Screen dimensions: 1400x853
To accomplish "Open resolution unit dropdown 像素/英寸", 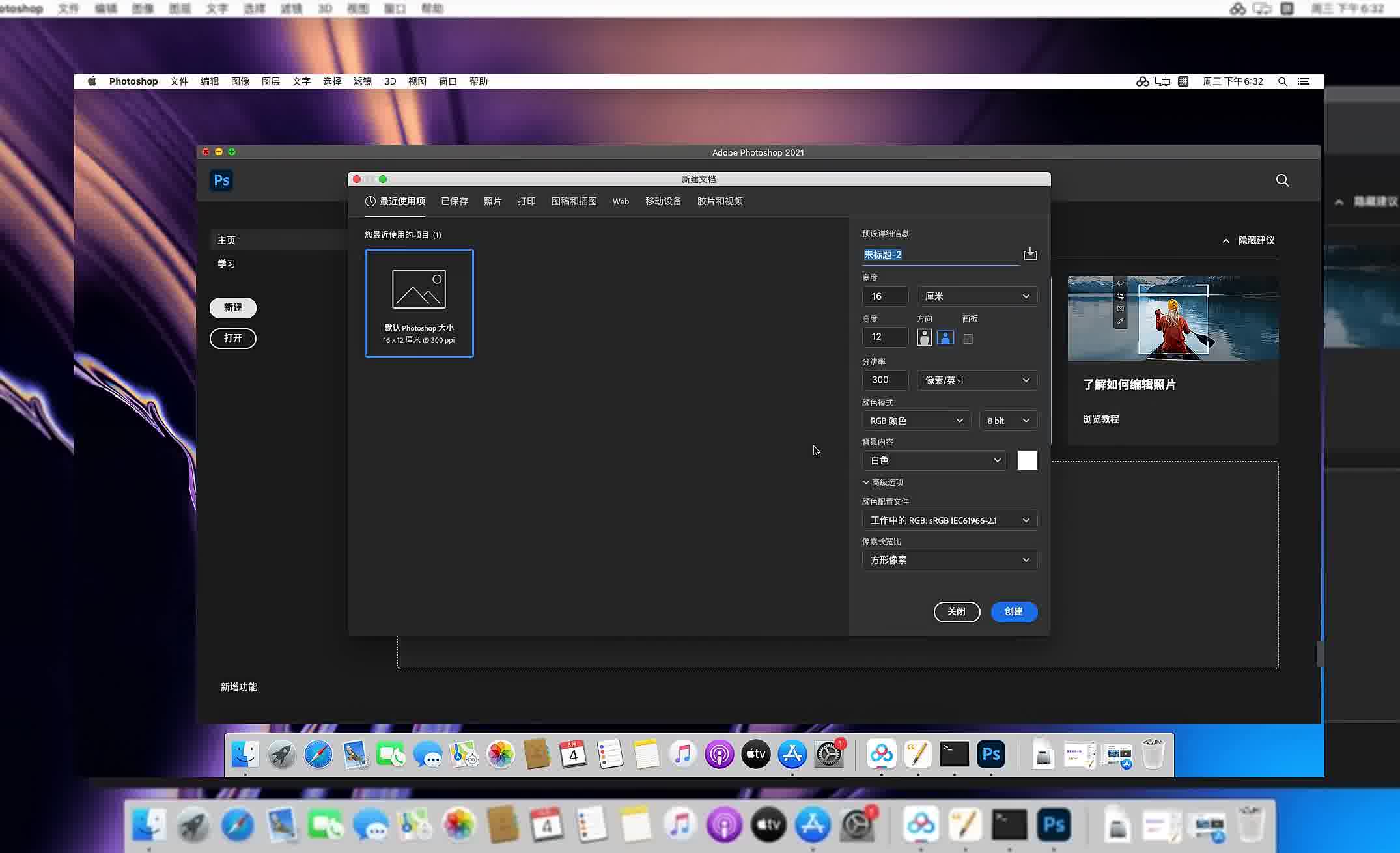I will point(977,380).
